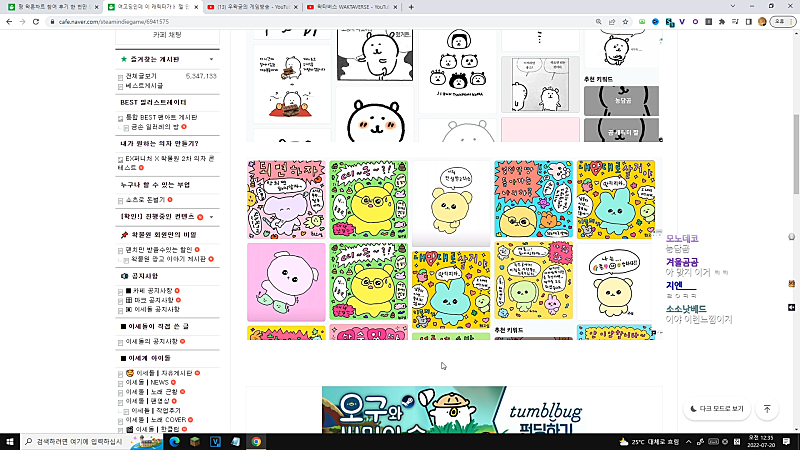Click the 소소낫베드 chat username
This screenshot has width=800, height=450.
pyautogui.click(x=686, y=309)
